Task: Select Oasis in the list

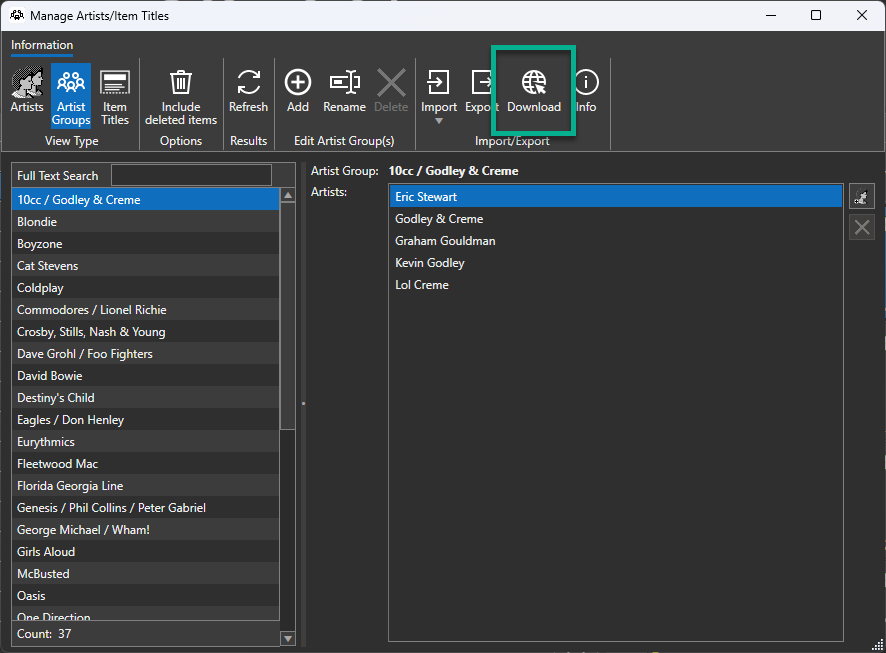Action: [145, 596]
